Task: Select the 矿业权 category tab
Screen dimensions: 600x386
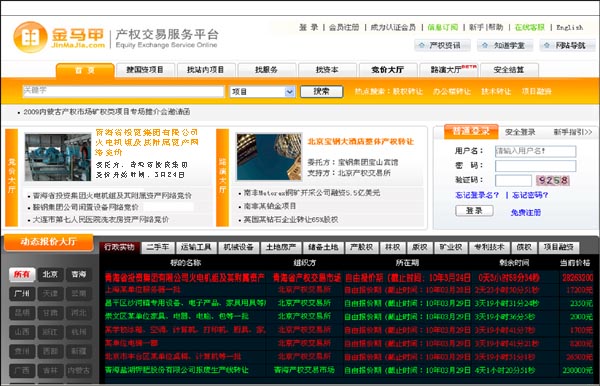Action: (x=451, y=247)
